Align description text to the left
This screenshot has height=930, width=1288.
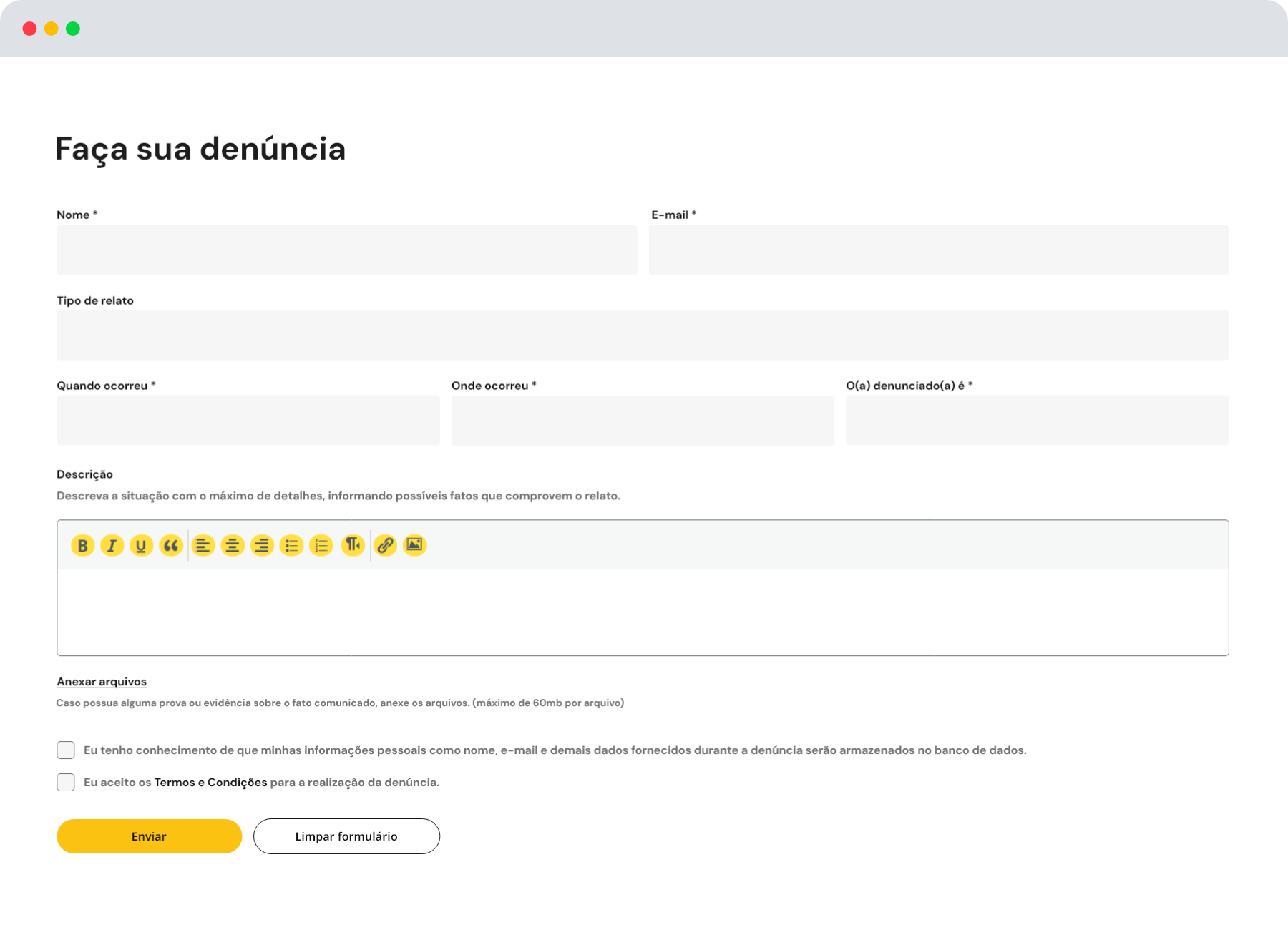point(203,546)
